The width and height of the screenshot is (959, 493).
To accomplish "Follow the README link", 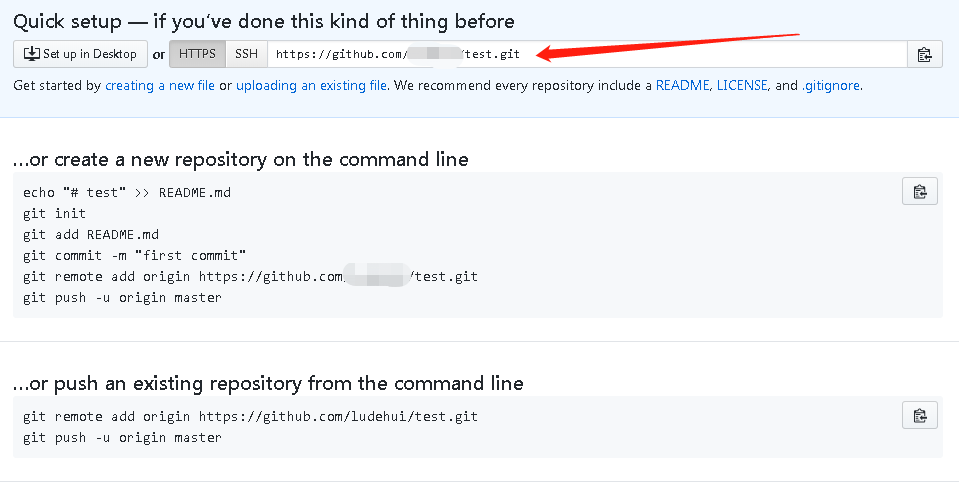I will (682, 86).
